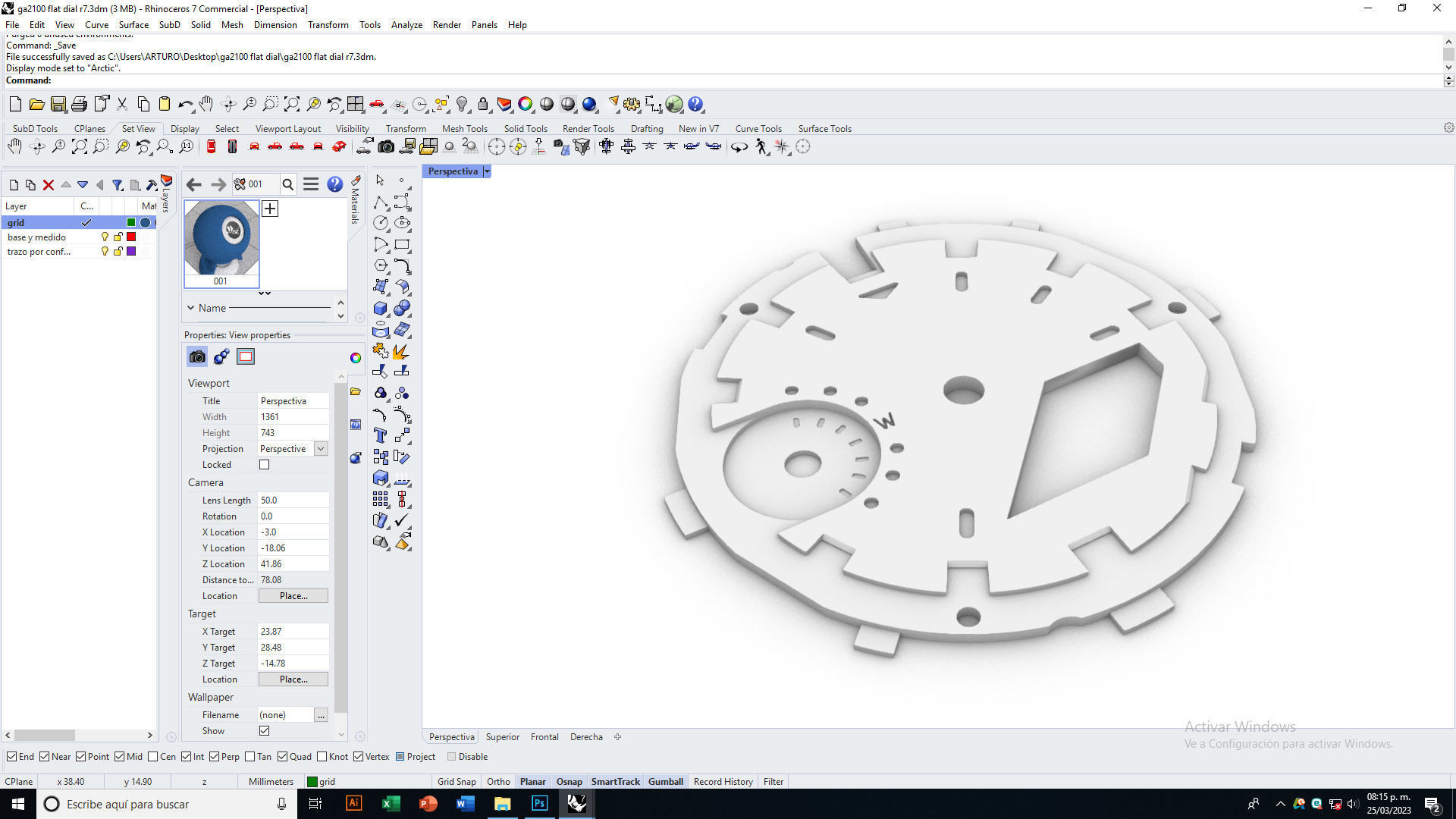This screenshot has height=819, width=1456.
Task: Uncheck the wallpaper Show checkbox
Action: click(264, 730)
